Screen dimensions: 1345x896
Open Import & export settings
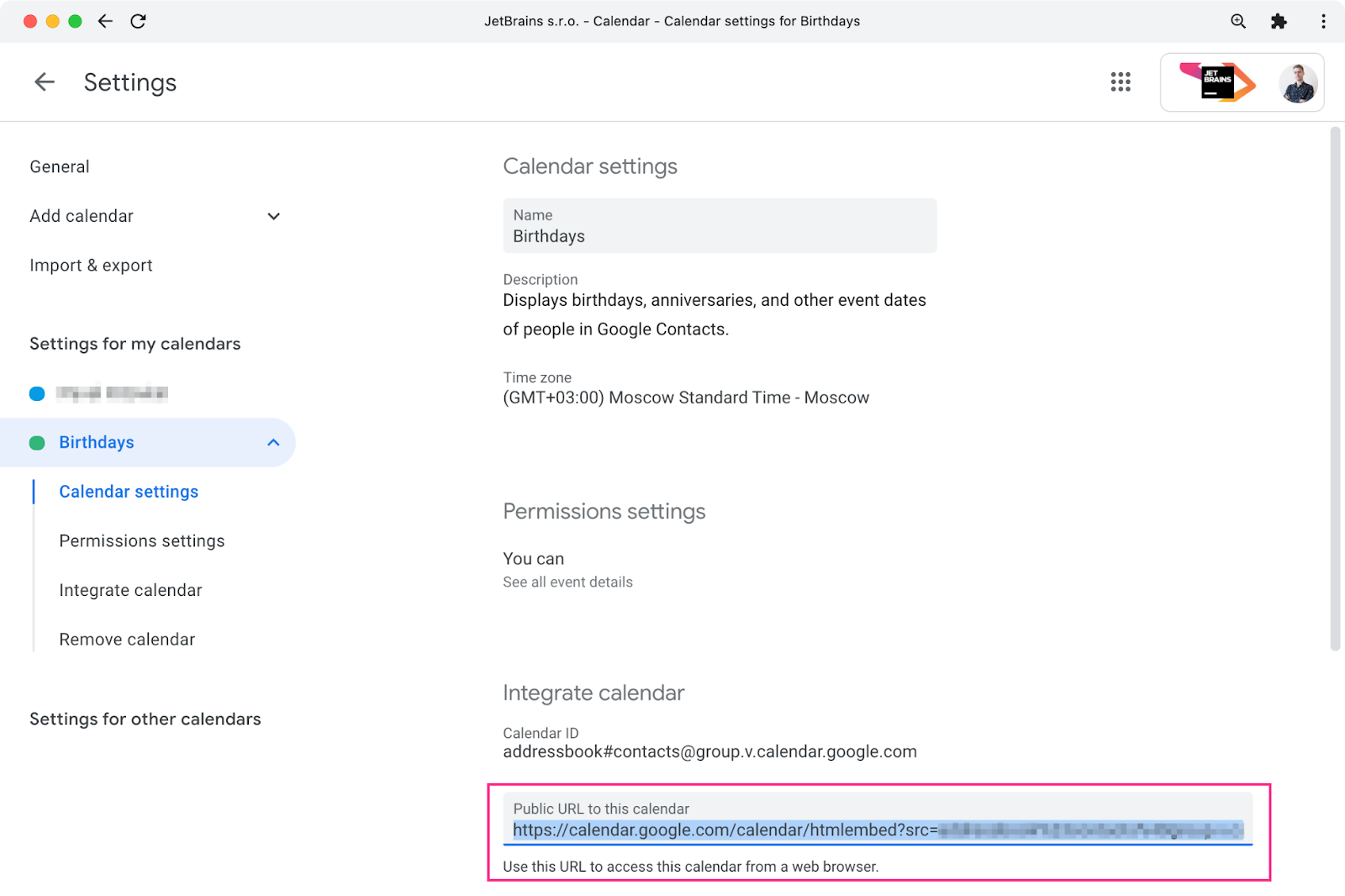coord(91,266)
